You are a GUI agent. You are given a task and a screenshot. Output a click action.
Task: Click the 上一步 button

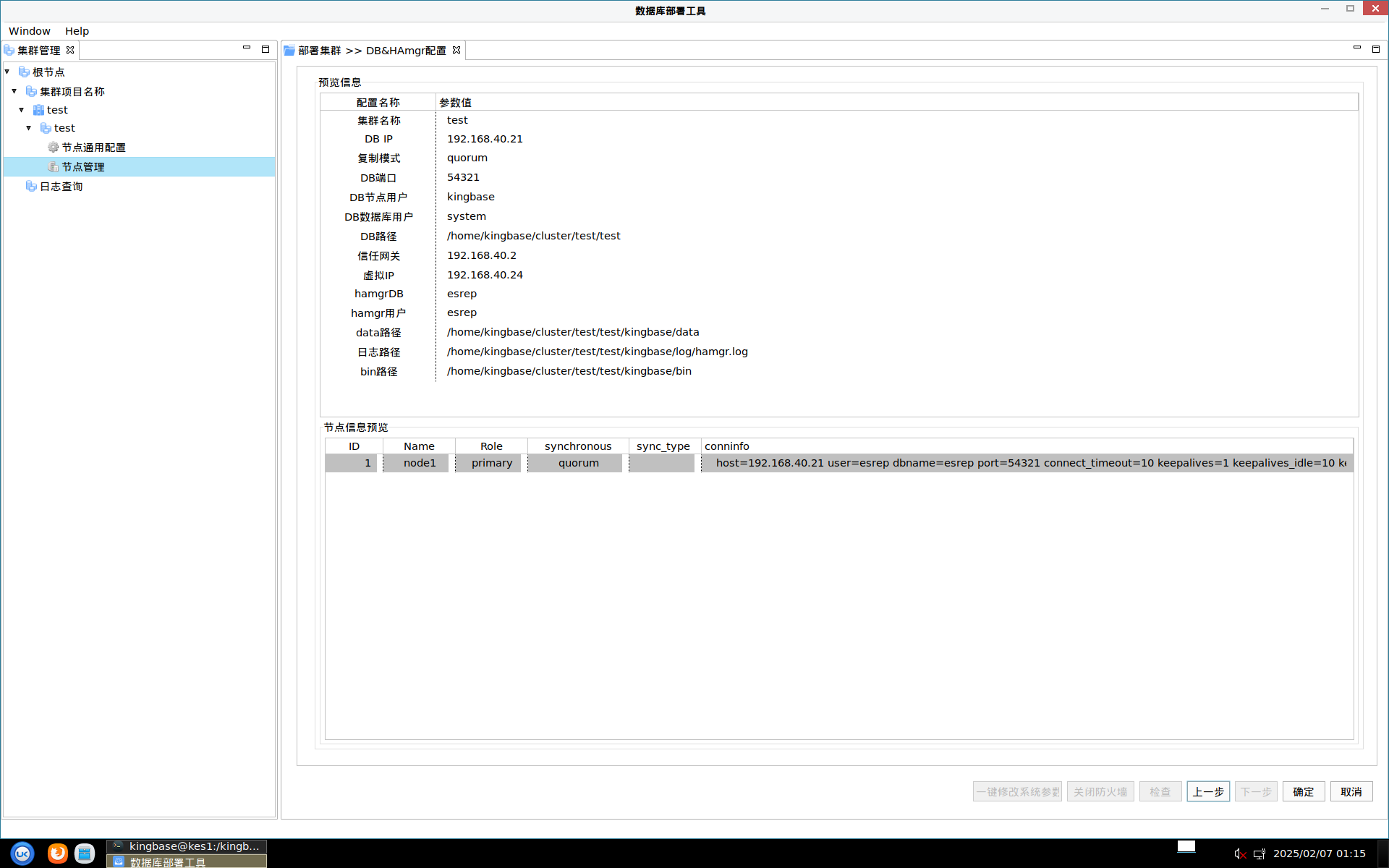[x=1207, y=791]
